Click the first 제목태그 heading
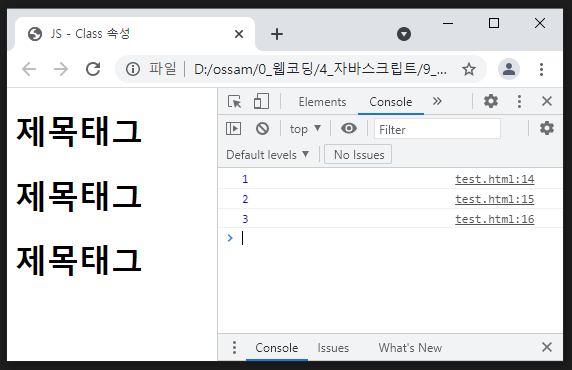572x370 pixels. [x=79, y=132]
